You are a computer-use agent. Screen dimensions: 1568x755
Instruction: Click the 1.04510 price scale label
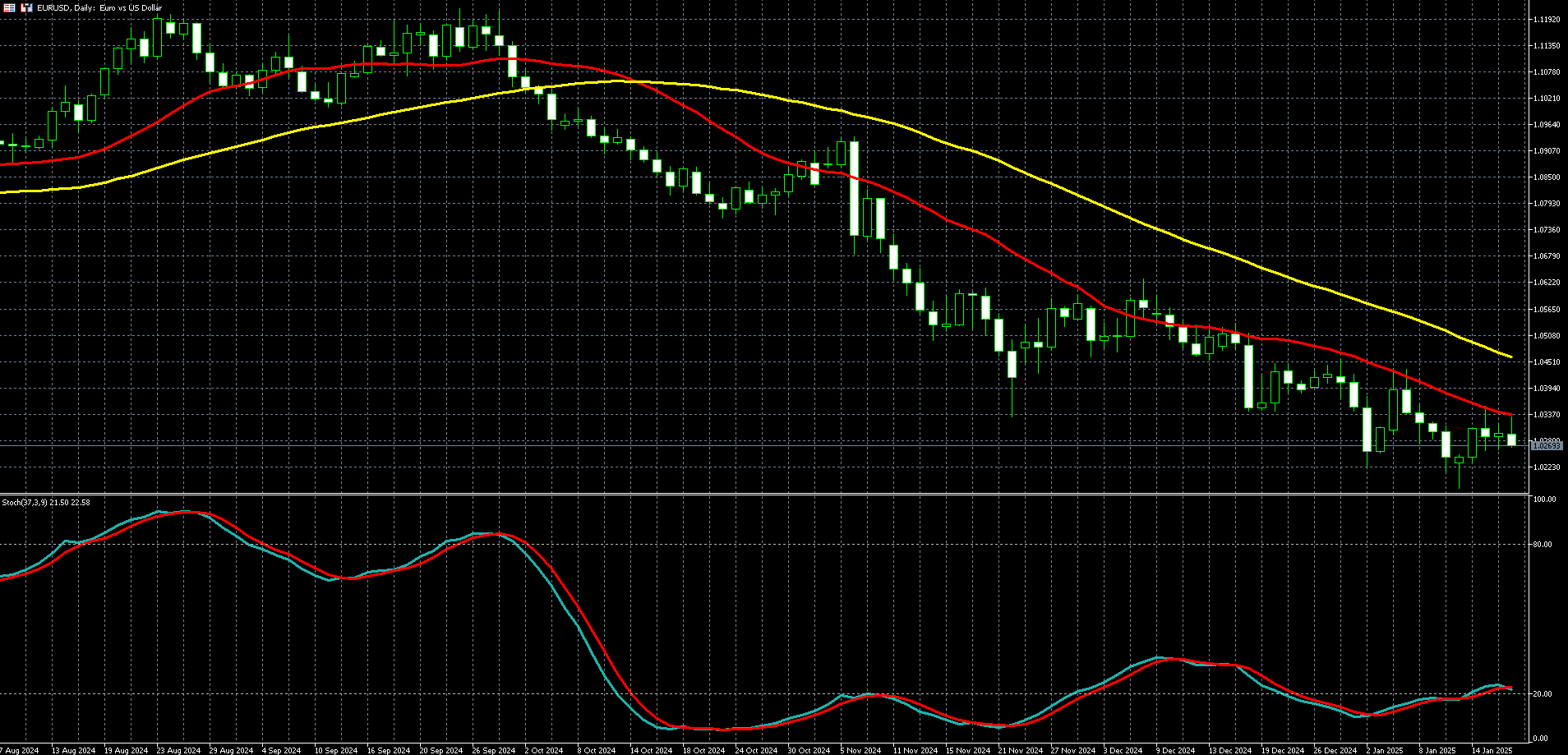[1547, 361]
